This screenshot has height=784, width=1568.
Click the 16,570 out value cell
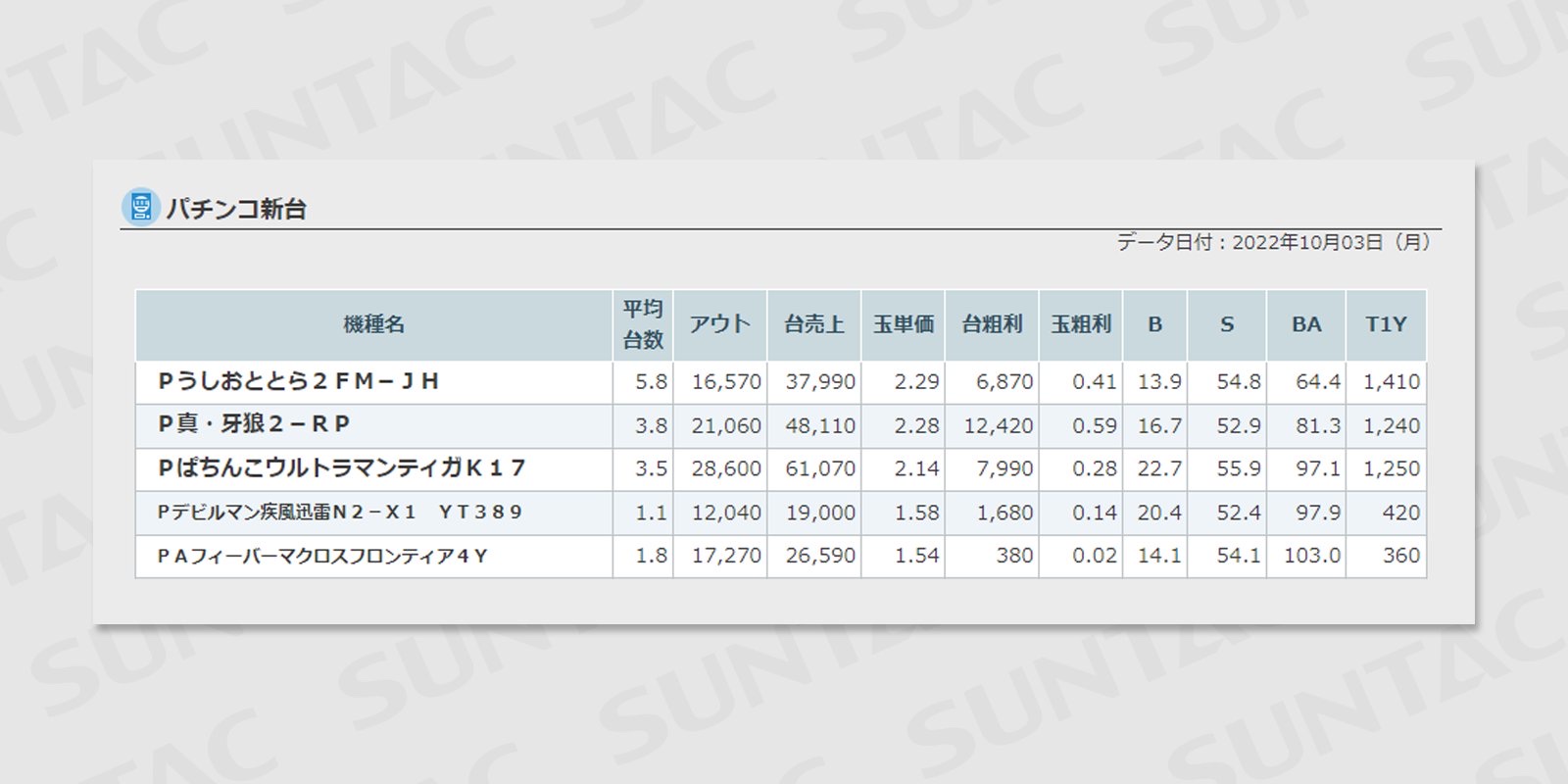coord(720,382)
